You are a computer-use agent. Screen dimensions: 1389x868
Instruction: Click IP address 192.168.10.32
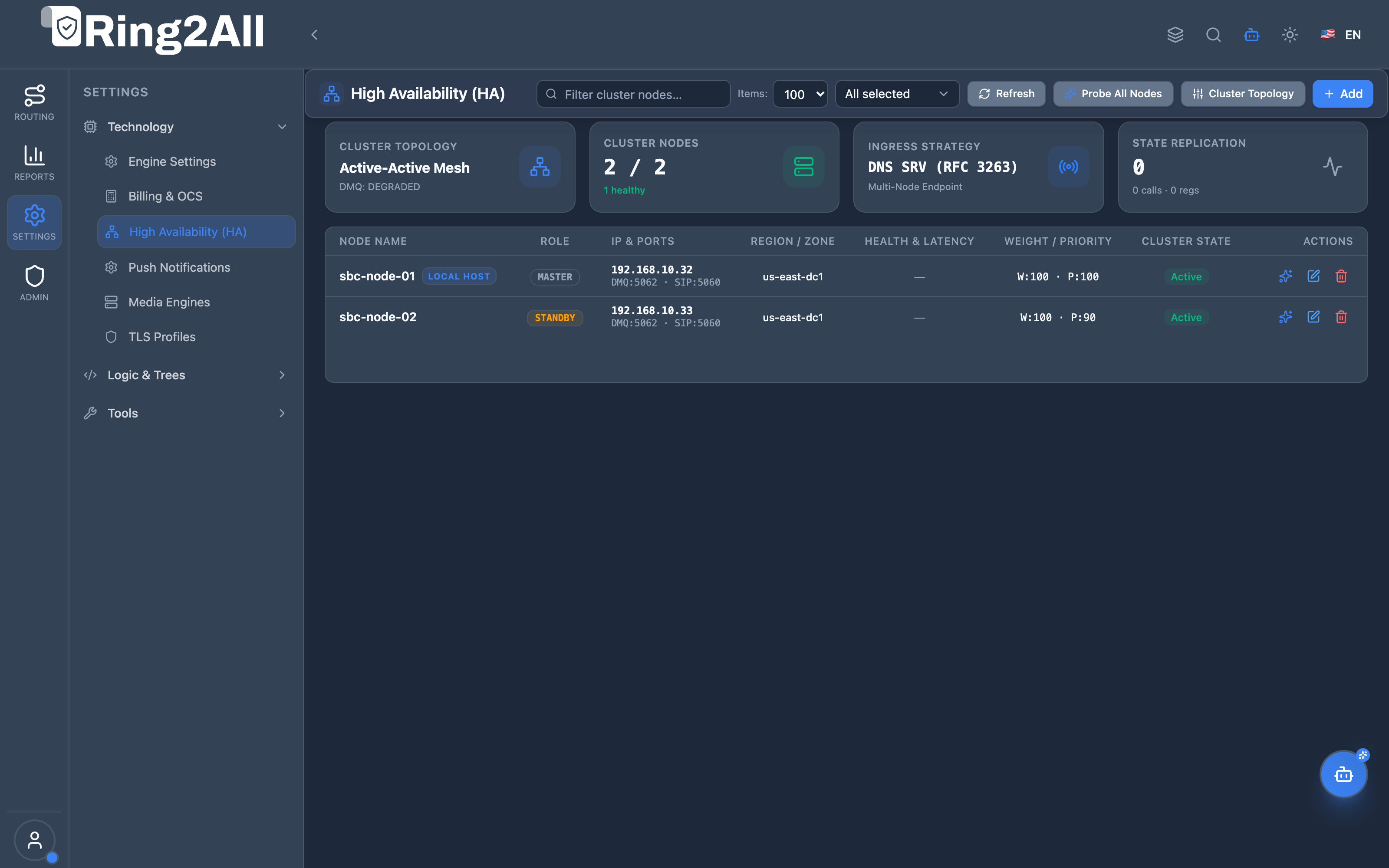[x=652, y=270]
